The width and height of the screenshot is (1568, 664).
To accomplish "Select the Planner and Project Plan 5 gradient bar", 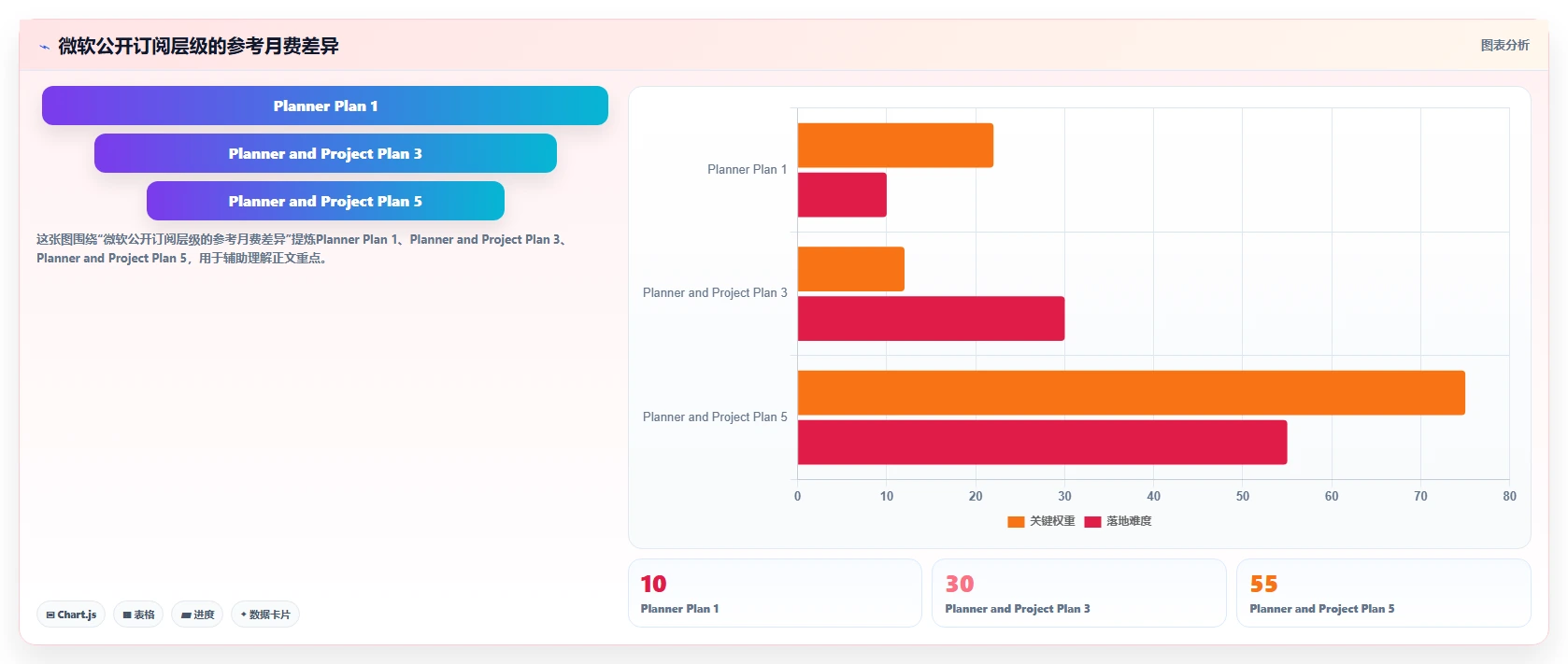I will 325,201.
